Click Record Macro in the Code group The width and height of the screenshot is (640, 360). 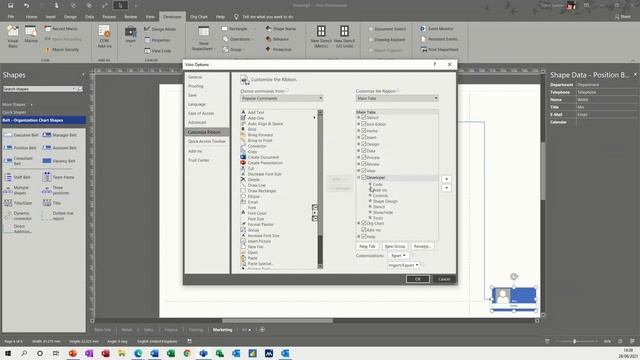[x=61, y=29]
